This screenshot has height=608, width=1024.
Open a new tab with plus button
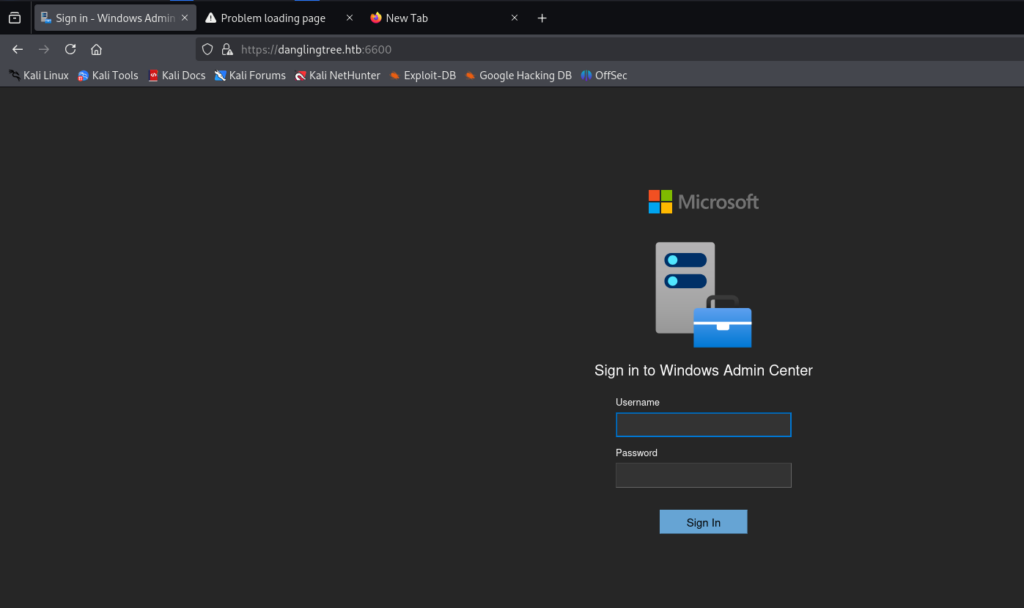point(541,18)
